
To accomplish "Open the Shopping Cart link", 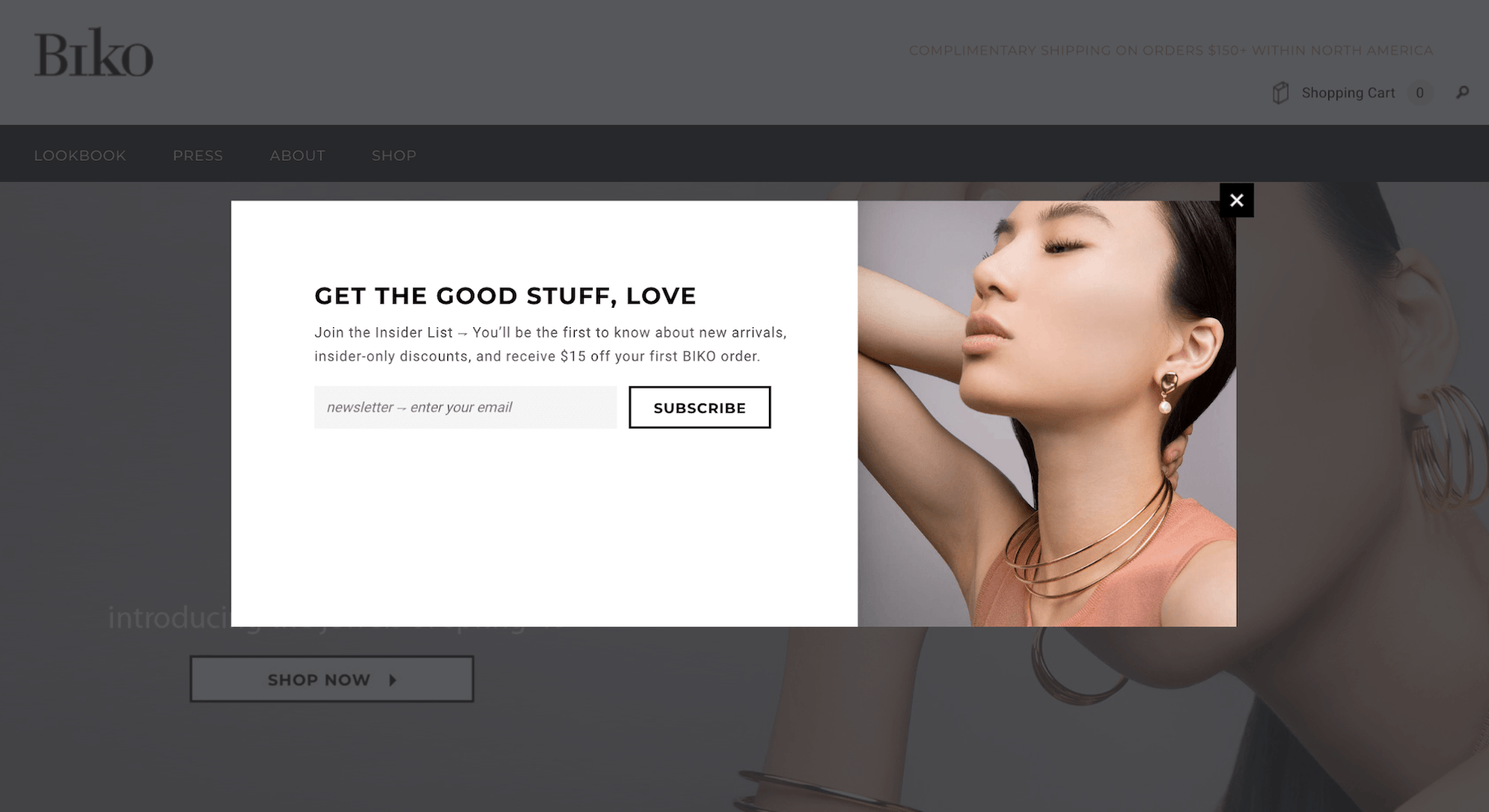I will click(x=1348, y=93).
